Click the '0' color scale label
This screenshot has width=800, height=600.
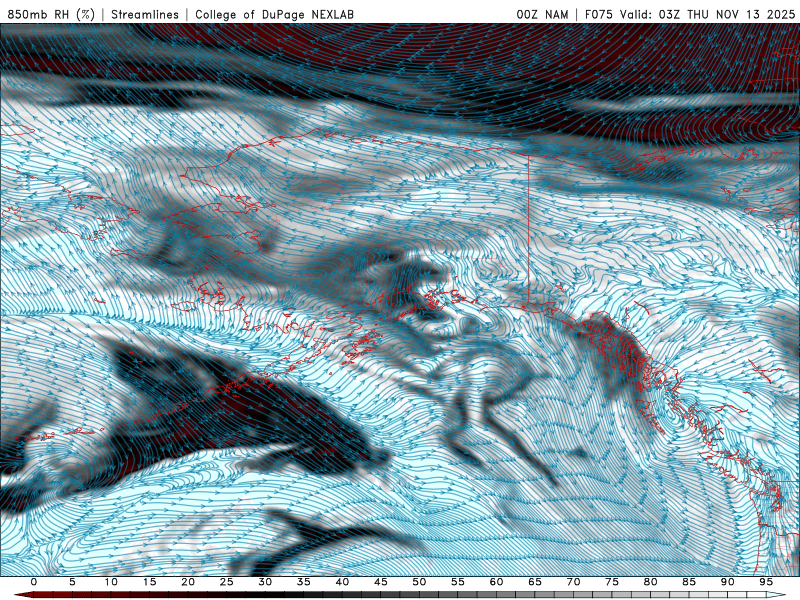pos(34,582)
